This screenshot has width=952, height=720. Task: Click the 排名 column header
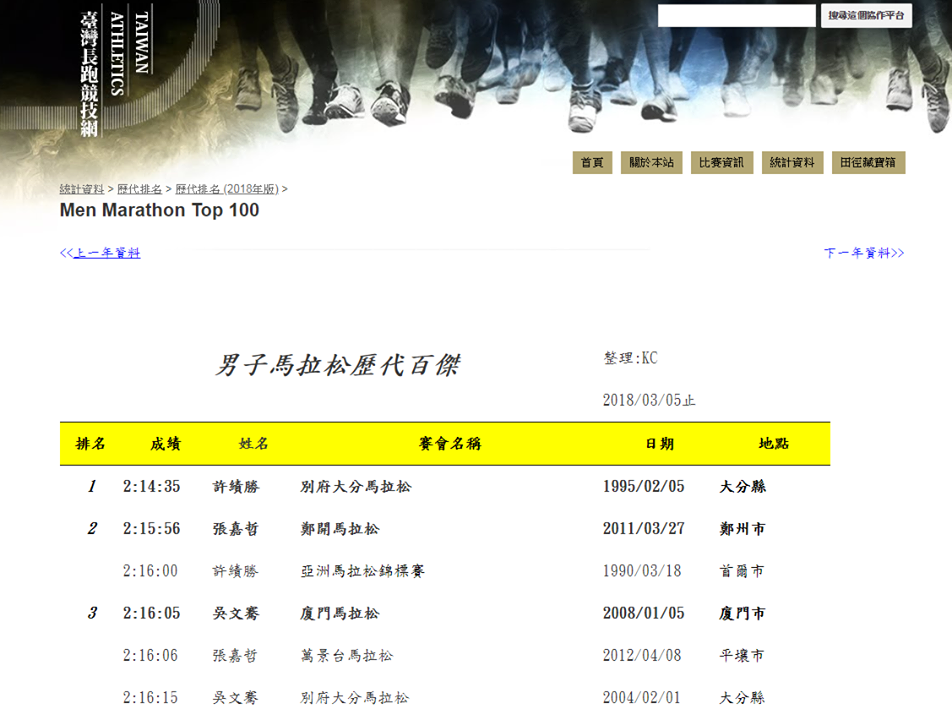tap(90, 444)
